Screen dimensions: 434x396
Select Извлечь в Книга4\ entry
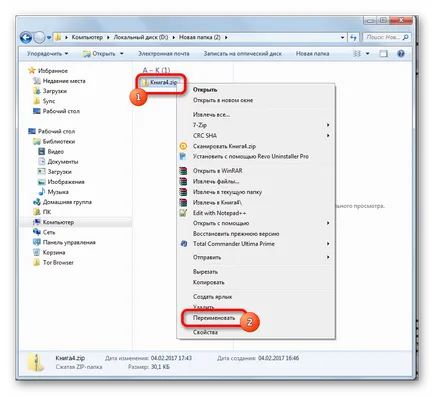[256, 202]
